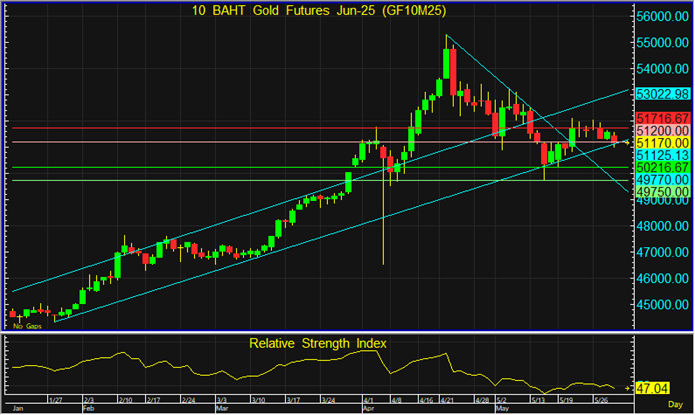
Task: Click the 56000.00 level on price scale
Action: pyautogui.click(x=663, y=17)
